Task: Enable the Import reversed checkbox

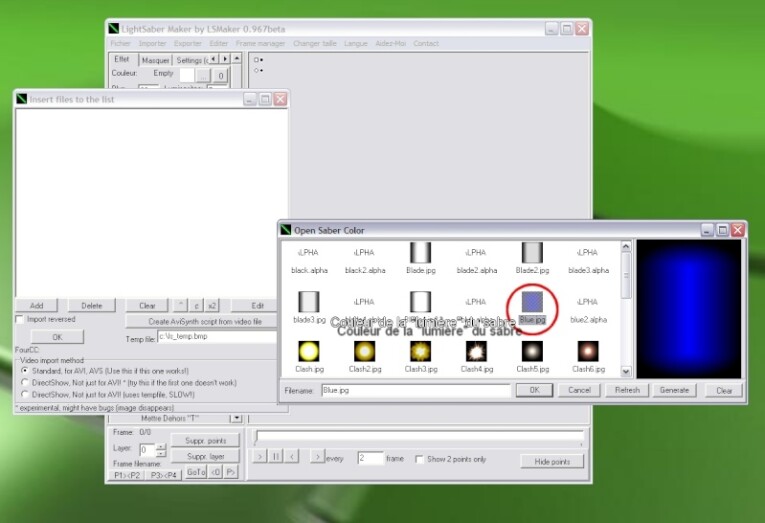Action: [x=20, y=319]
